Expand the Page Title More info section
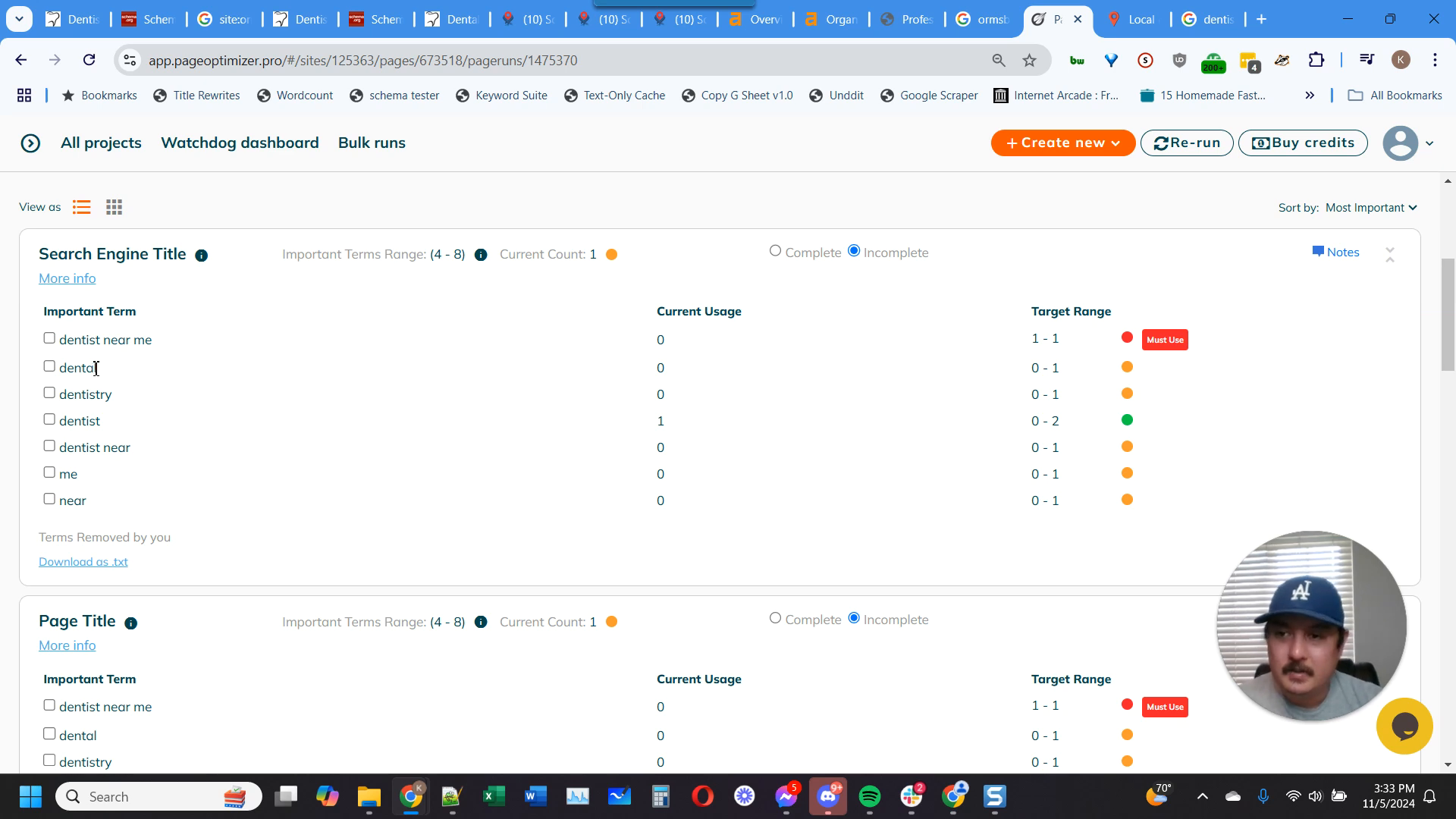Viewport: 1456px width, 819px height. tap(67, 645)
